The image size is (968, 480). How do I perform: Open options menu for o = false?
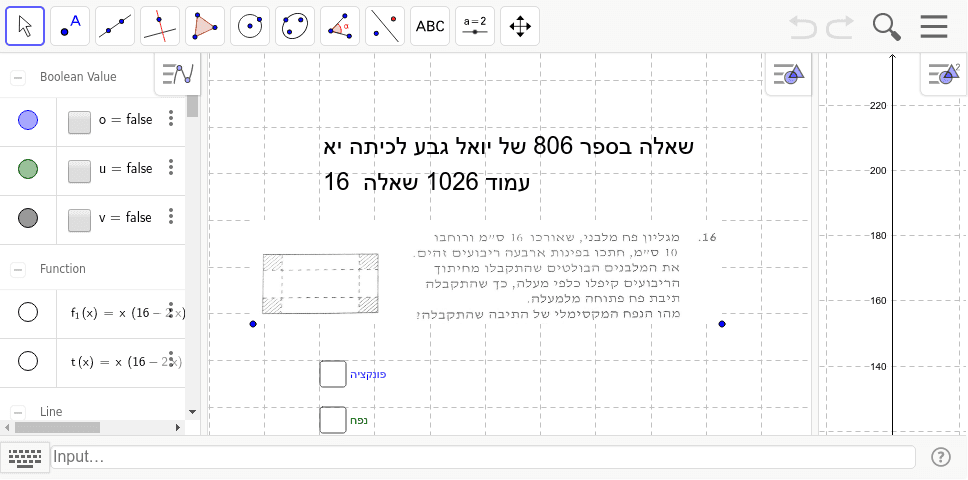[x=171, y=118]
